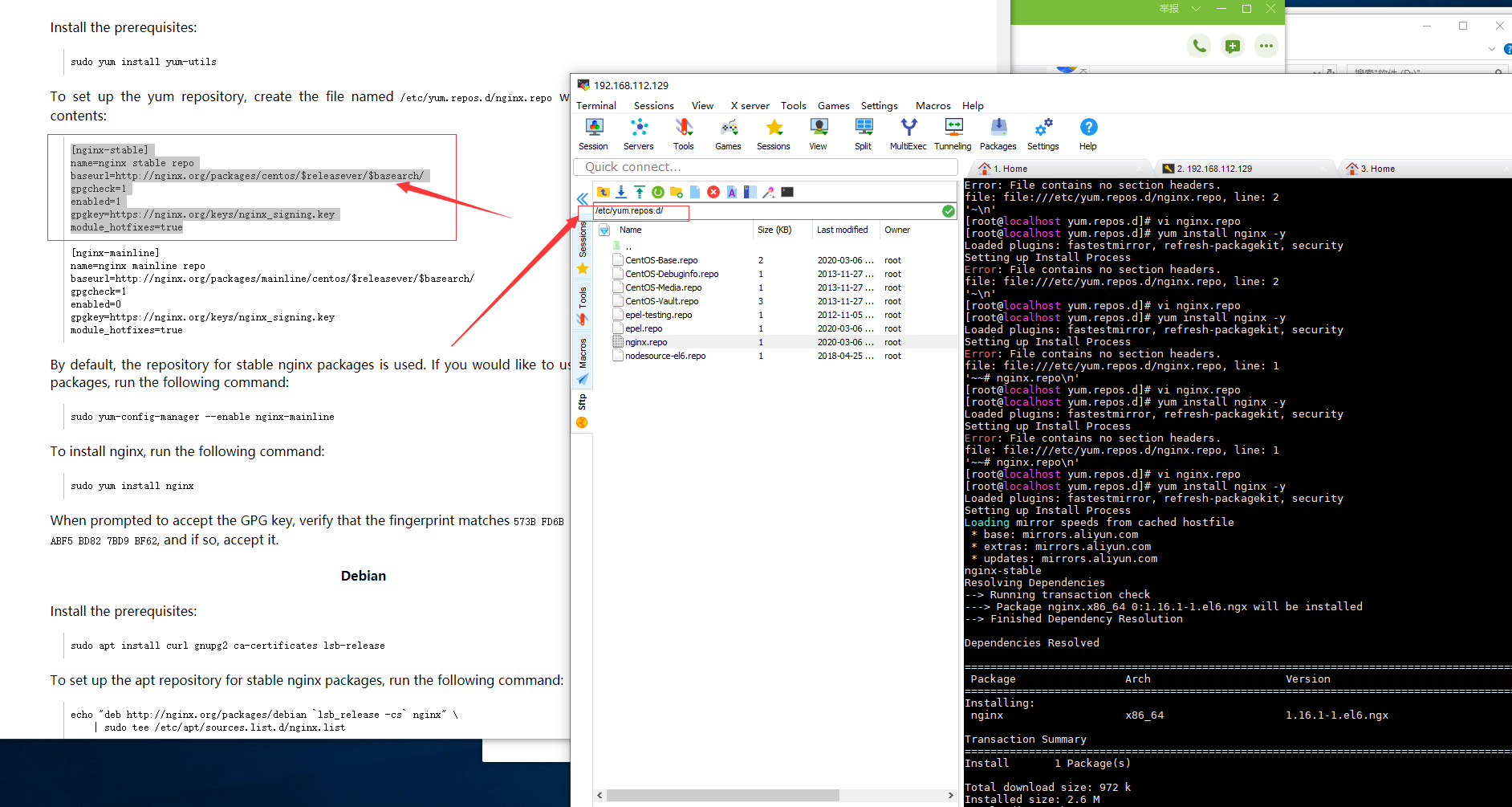Screen dimensions: 1512x807
Task: Open terminal icon in SFTP toolbar
Action: (787, 192)
